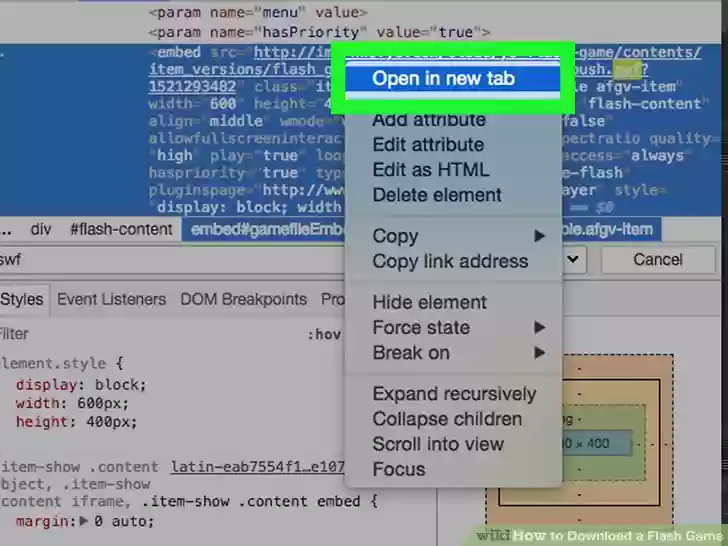Click the box model content size cell
The height and width of the screenshot is (546, 728).
coord(597,443)
